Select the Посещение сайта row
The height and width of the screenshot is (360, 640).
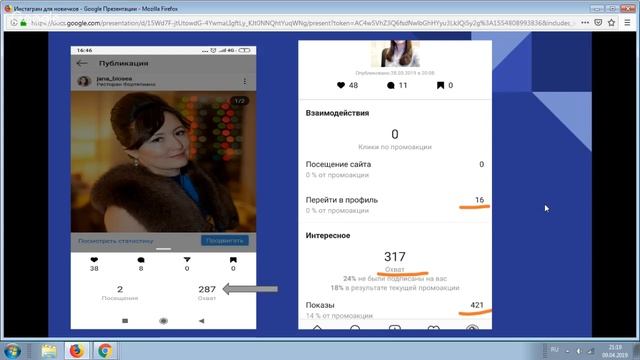395,169
